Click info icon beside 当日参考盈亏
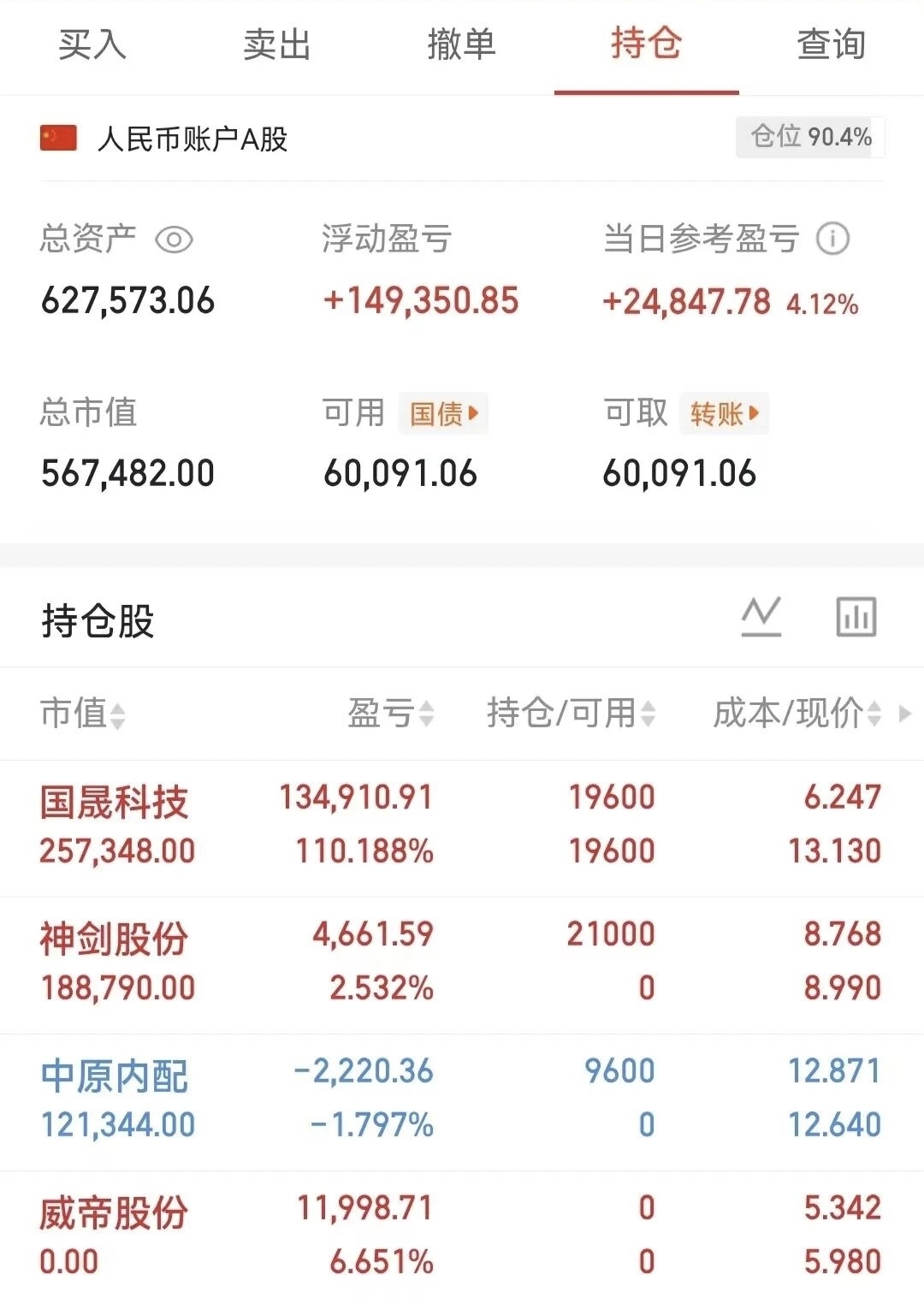The width and height of the screenshot is (924, 1304). pos(832,239)
